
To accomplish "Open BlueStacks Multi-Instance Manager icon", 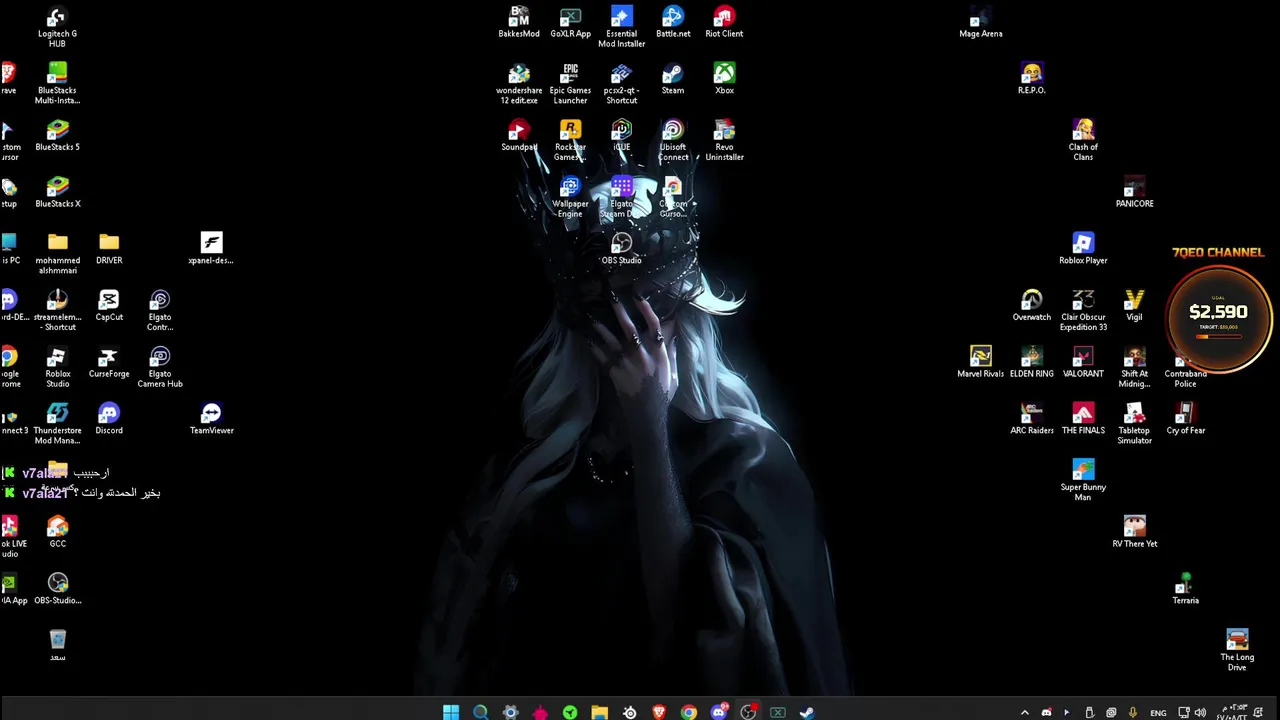I will (57, 84).
